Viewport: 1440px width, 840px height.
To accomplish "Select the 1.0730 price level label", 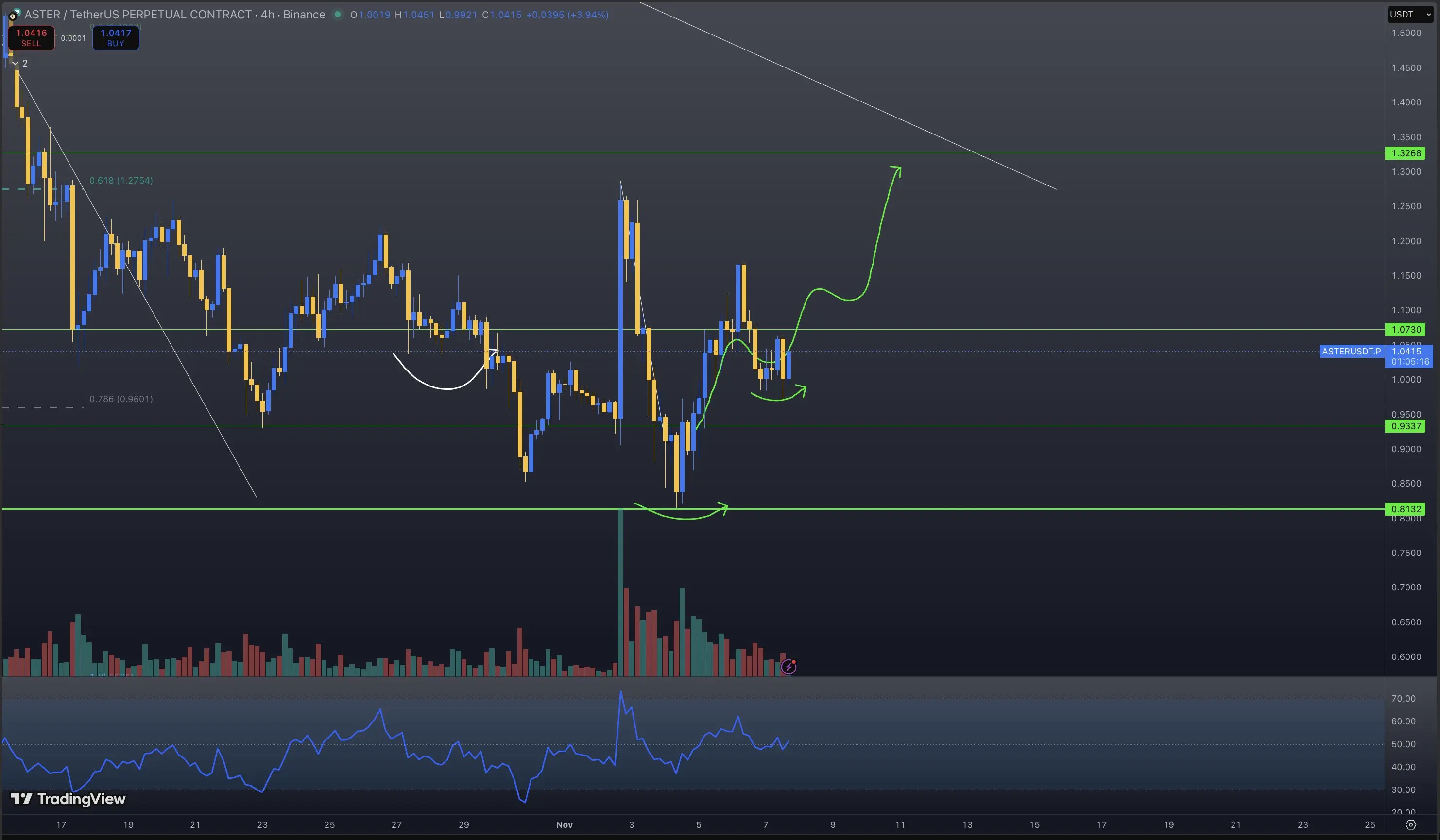I will coord(1406,330).
